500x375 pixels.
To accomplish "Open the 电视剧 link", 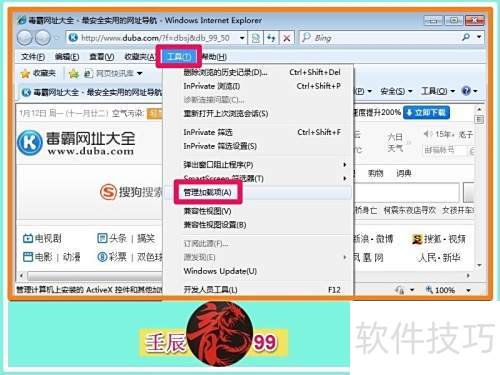I will click(x=48, y=238).
